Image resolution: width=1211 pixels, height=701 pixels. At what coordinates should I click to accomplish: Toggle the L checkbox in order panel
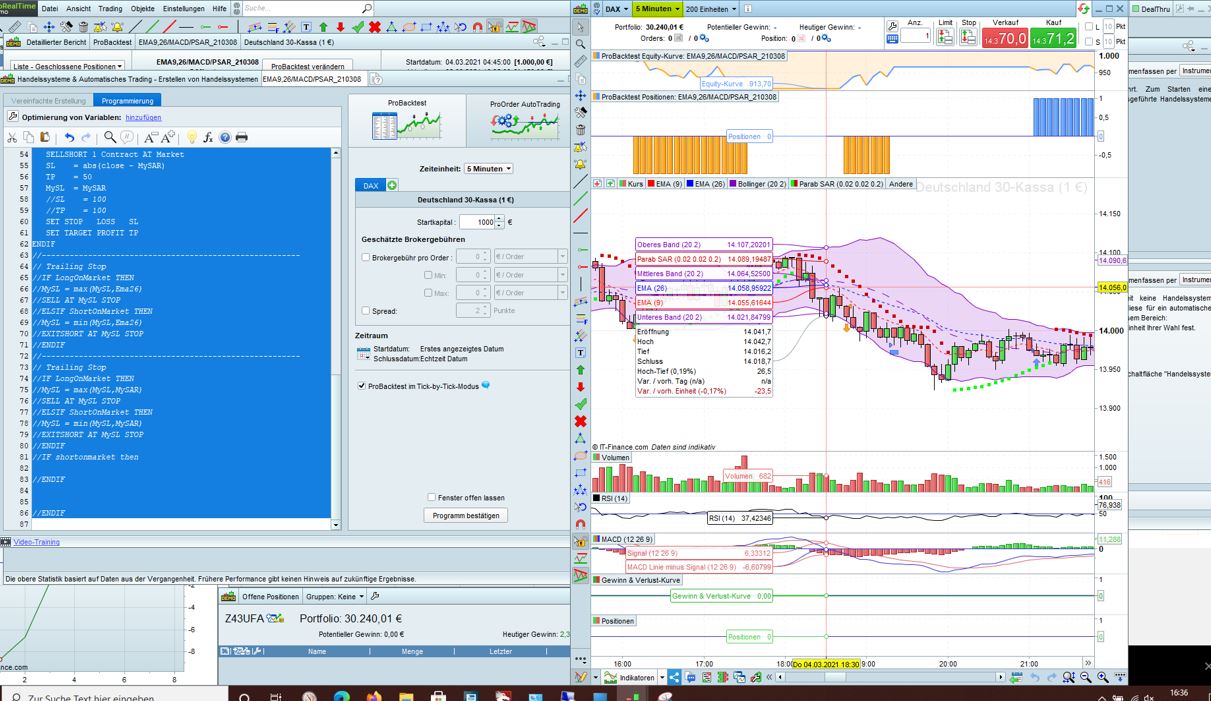(x=1091, y=27)
